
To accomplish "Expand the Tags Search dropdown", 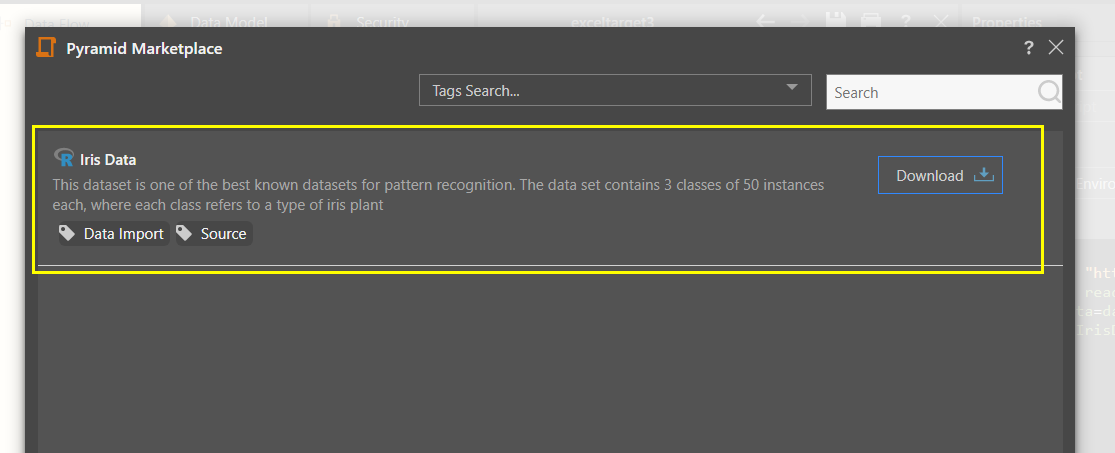I will click(792, 88).
